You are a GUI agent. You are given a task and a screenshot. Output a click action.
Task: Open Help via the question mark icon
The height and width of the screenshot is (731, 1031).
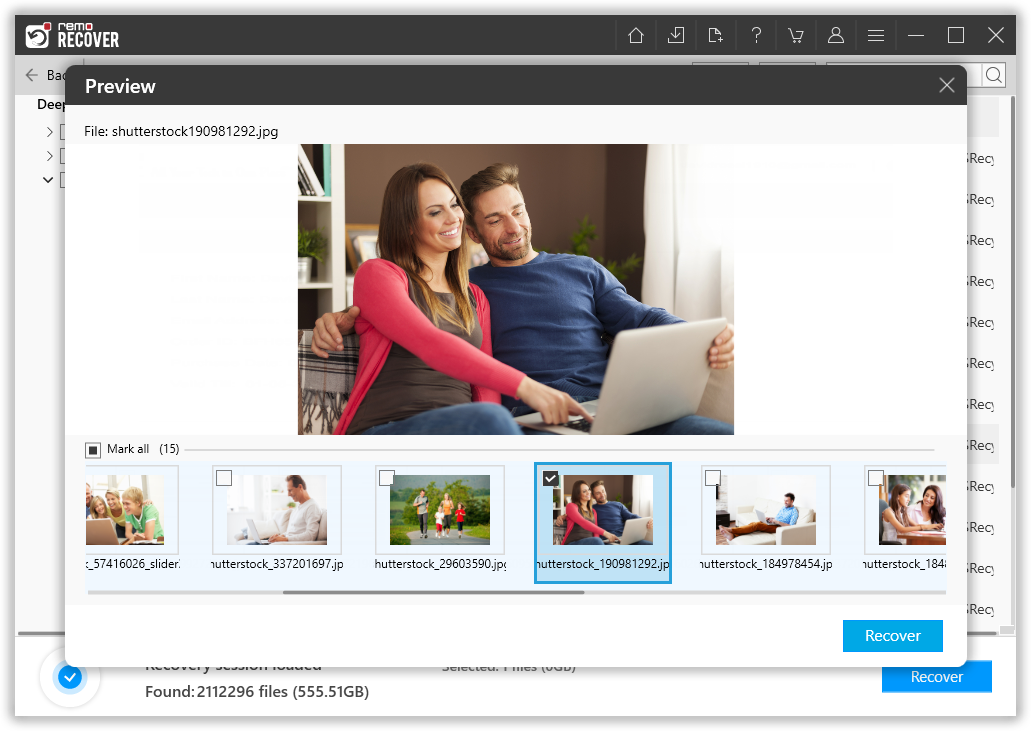[756, 34]
